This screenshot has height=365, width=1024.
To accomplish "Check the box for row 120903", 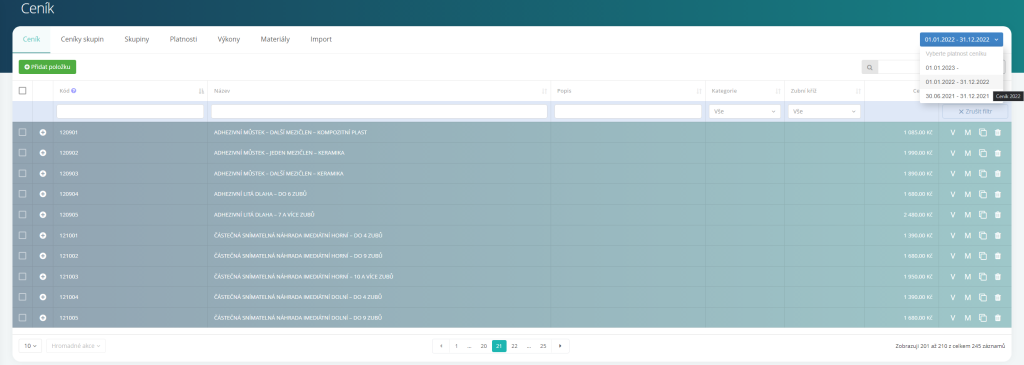I will (22, 174).
